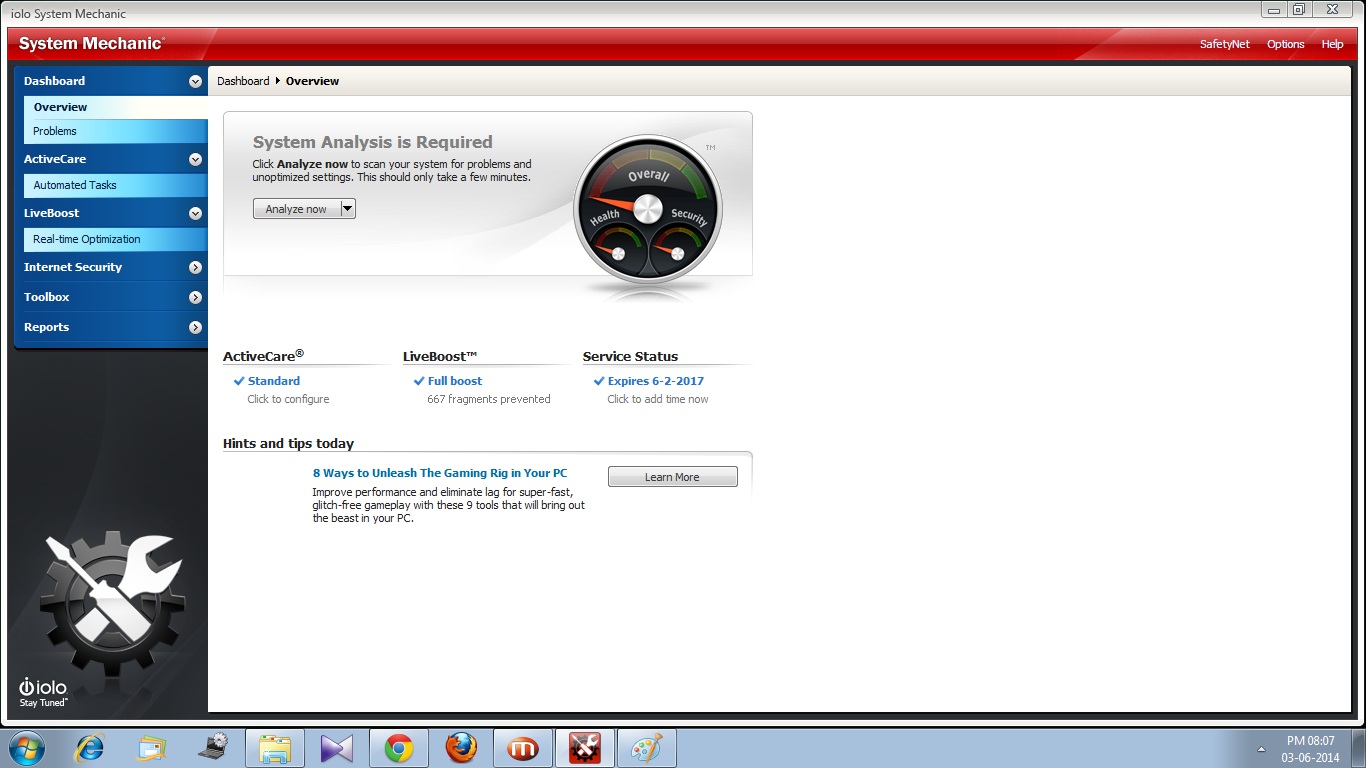The image size is (1366, 768).
Task: Open the Analyze now dropdown arrow
Action: [348, 209]
